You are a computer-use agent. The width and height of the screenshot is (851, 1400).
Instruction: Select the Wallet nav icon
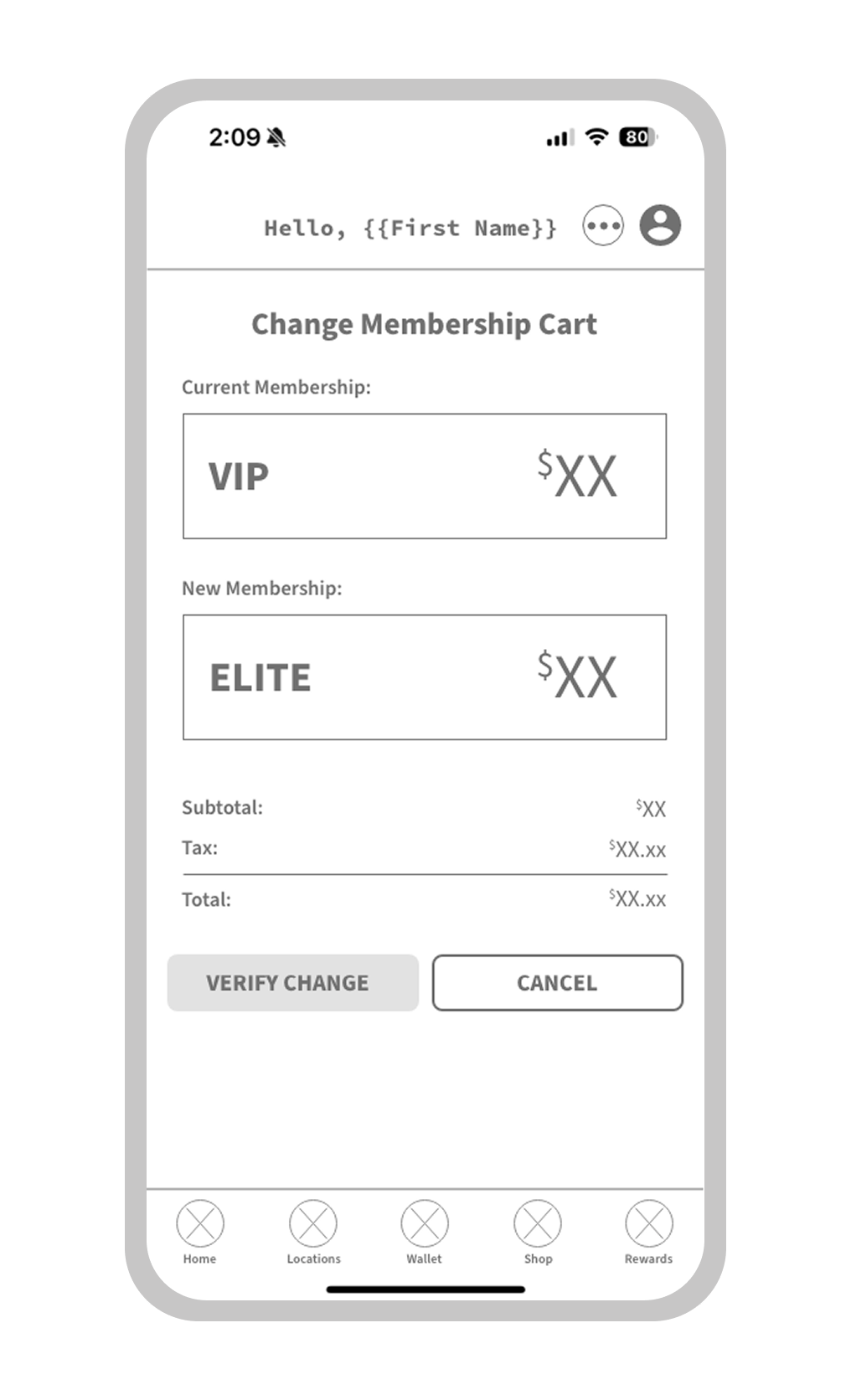pyautogui.click(x=425, y=1223)
